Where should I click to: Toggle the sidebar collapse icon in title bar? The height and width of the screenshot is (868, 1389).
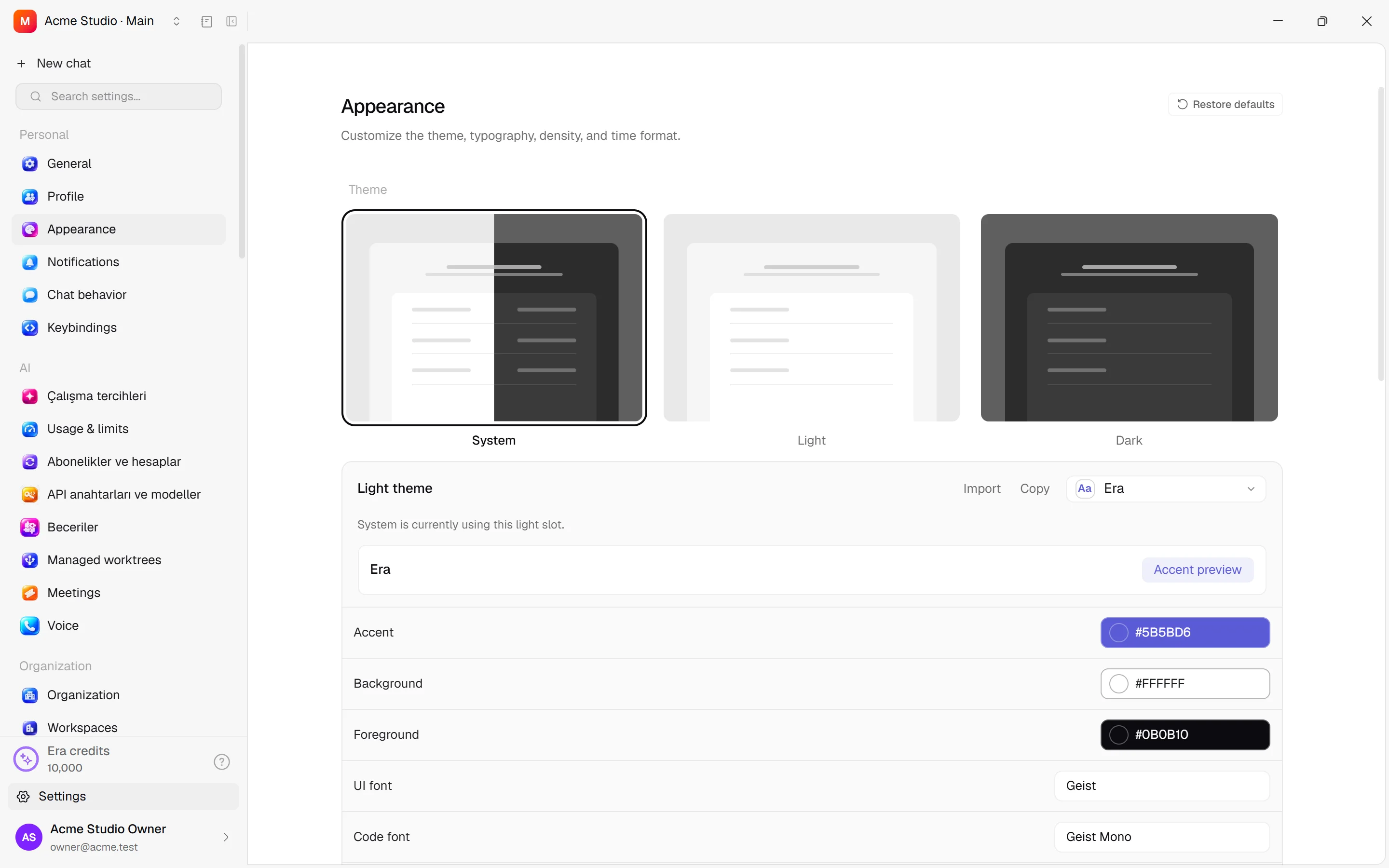tap(231, 21)
